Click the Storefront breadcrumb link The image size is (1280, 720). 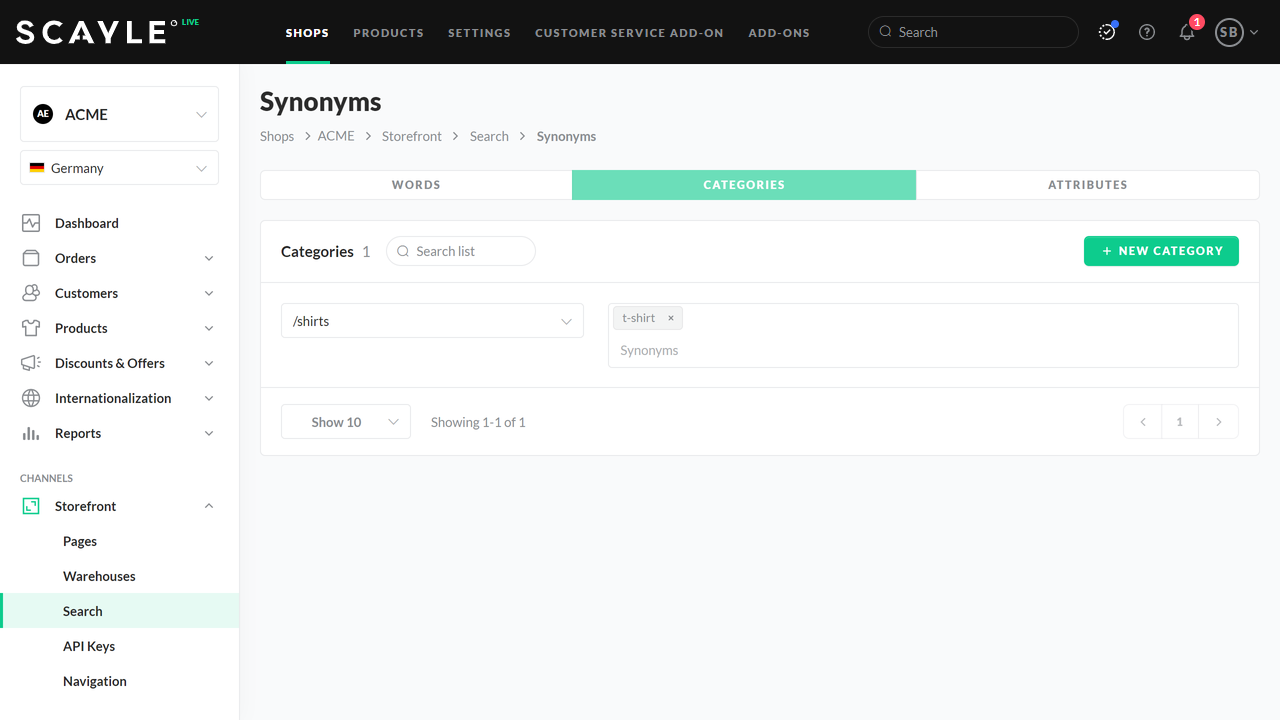(x=411, y=136)
